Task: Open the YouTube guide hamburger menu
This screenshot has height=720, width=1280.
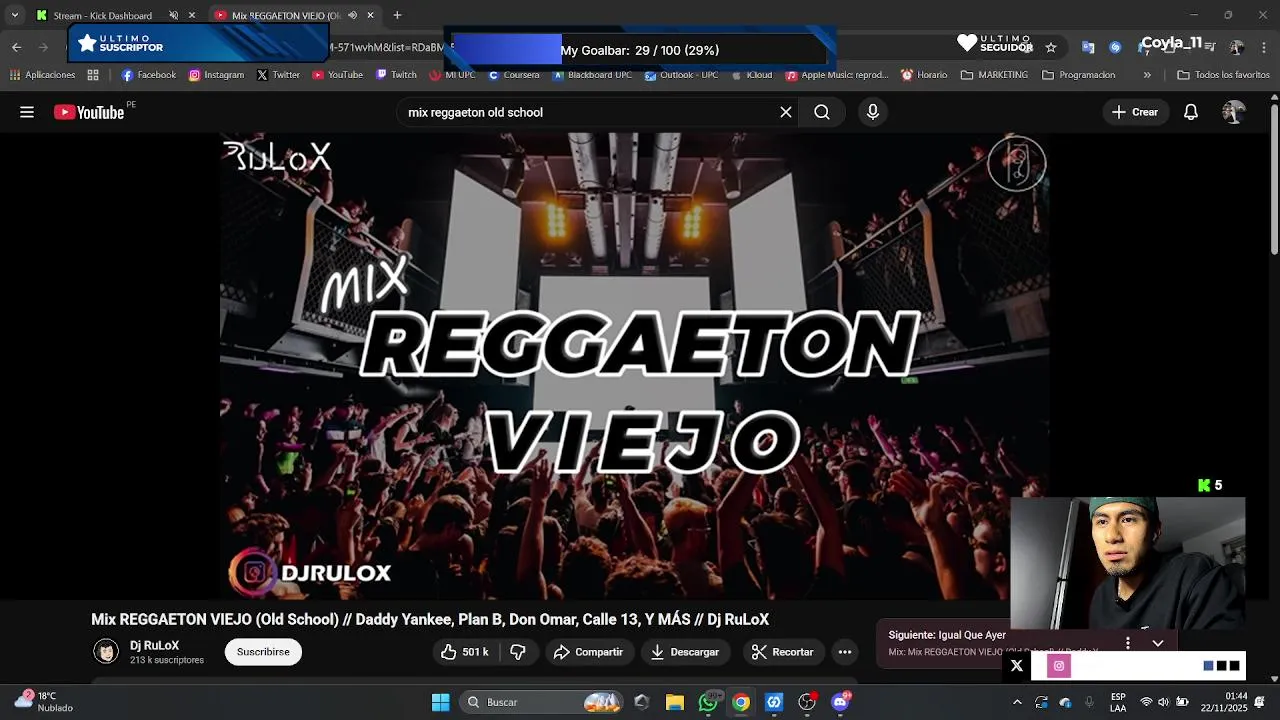Action: pyautogui.click(x=27, y=112)
